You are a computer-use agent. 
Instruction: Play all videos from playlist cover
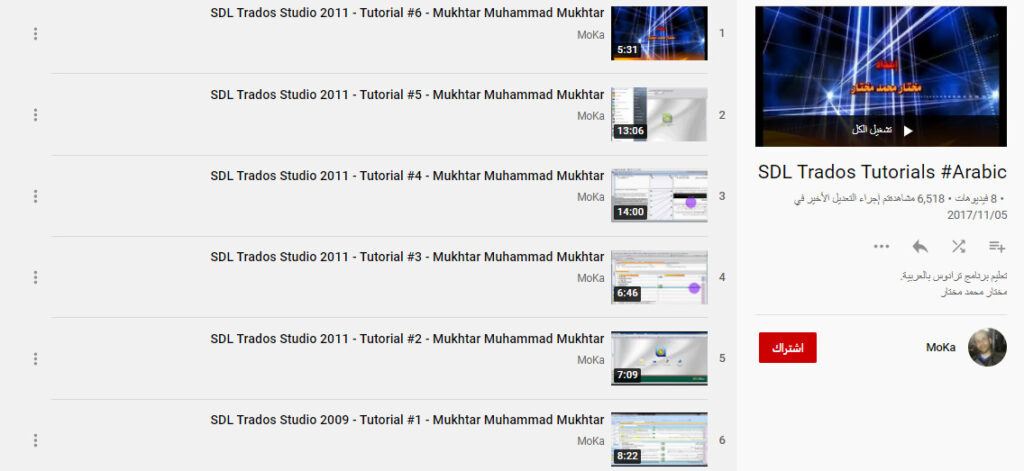[881, 131]
